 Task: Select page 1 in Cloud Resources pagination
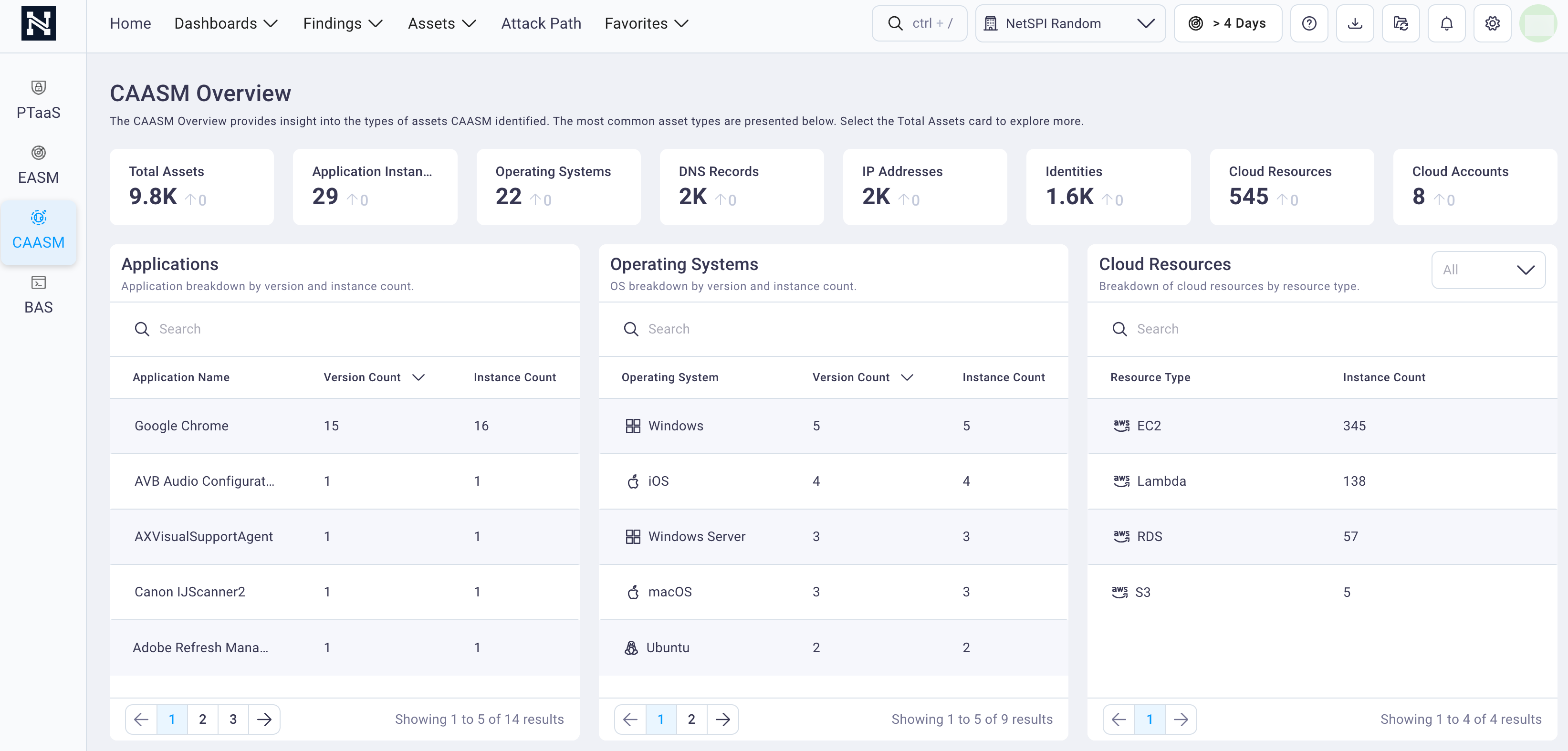coord(1150,720)
